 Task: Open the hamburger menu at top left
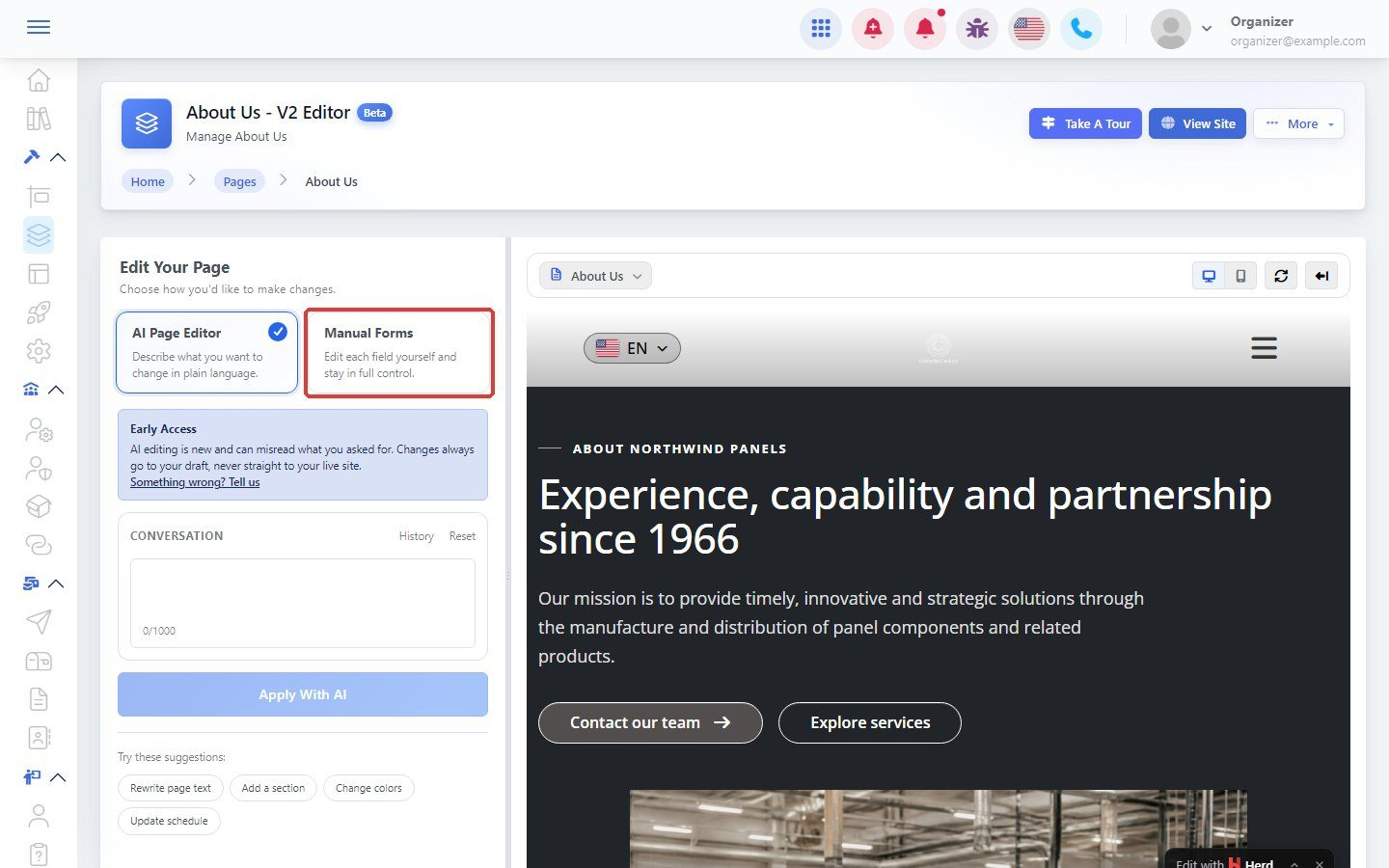39,27
